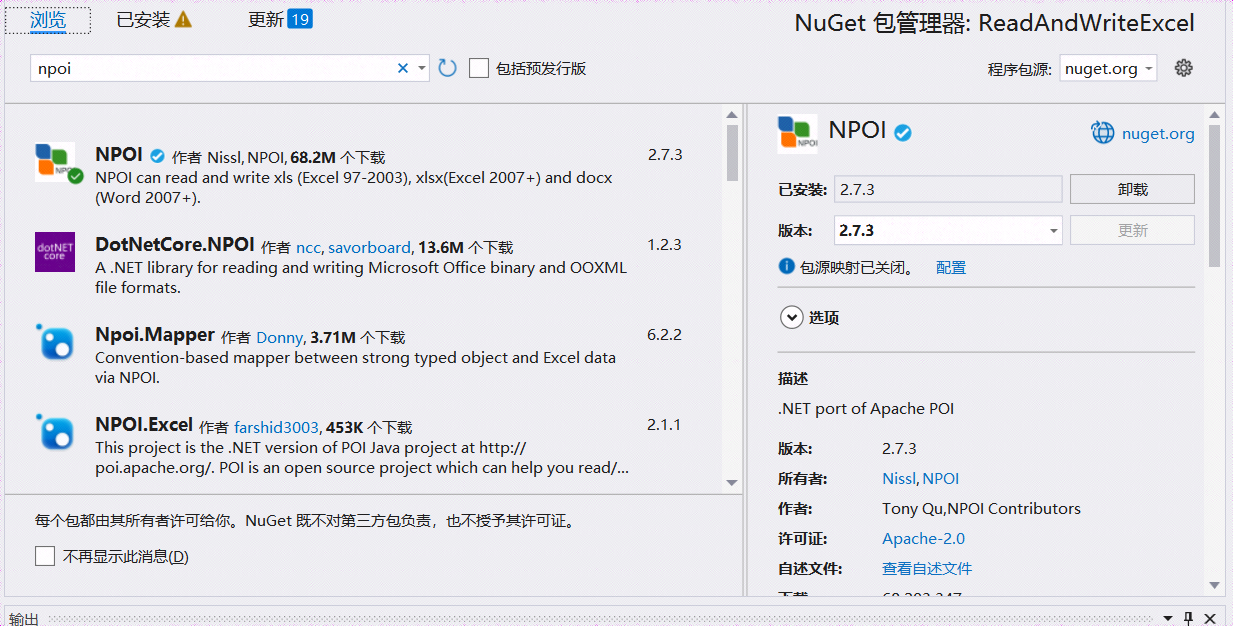Image resolution: width=1233 pixels, height=626 pixels.
Task: Click the package list vertical scrollbar thumb
Action: click(x=732, y=152)
